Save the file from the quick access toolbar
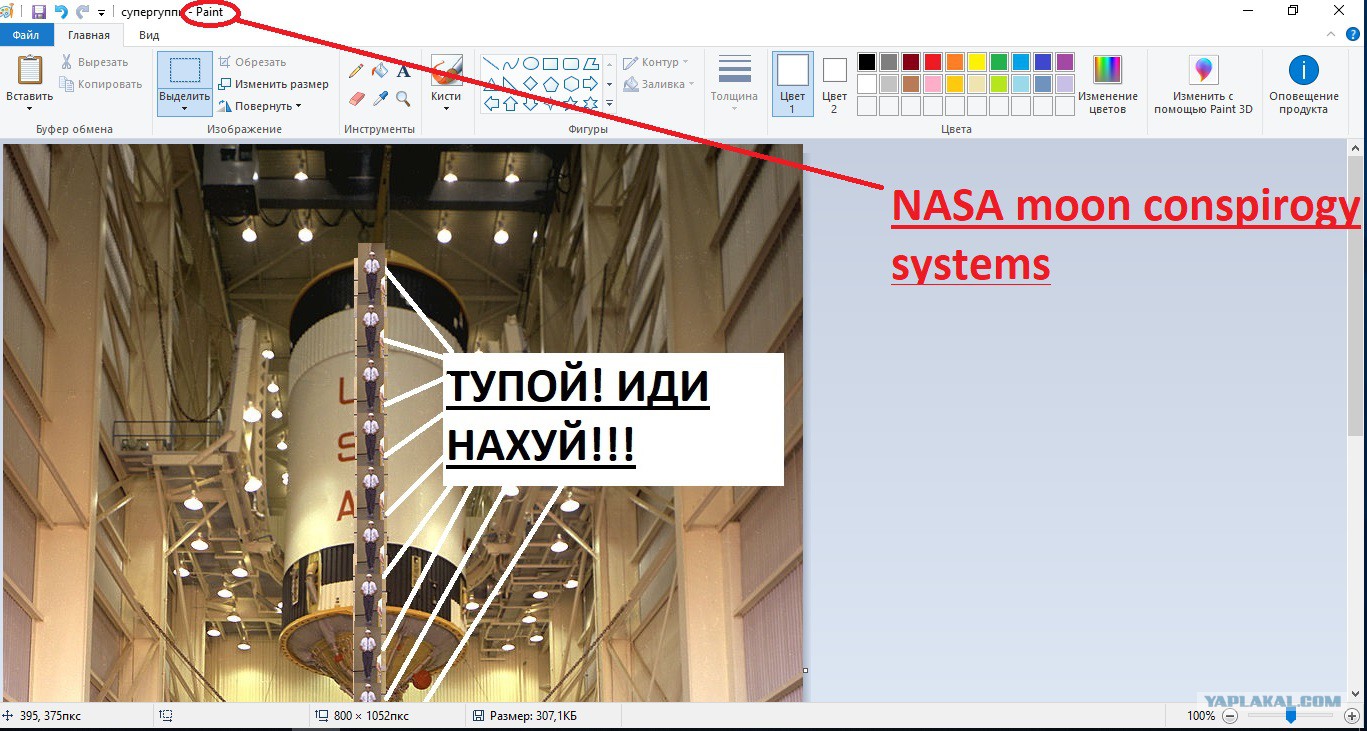The width and height of the screenshot is (1367, 731). (39, 12)
